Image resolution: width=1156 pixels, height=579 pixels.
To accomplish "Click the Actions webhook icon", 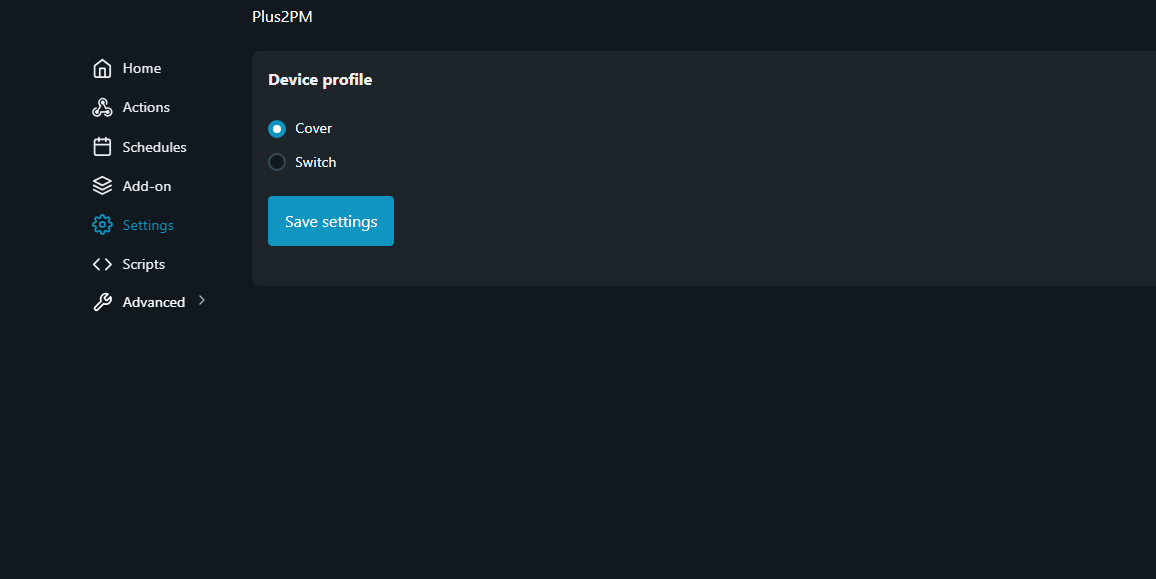I will [102, 108].
